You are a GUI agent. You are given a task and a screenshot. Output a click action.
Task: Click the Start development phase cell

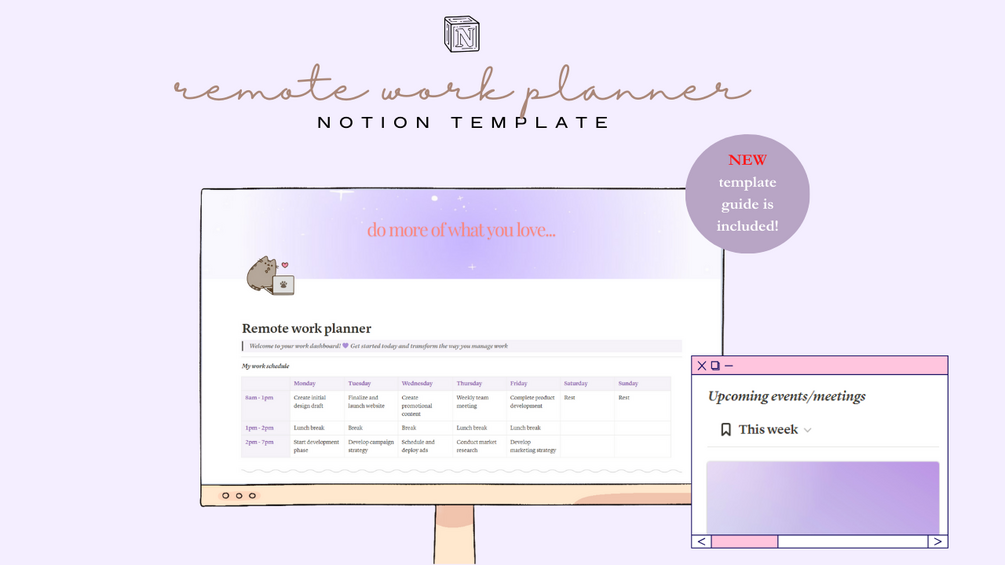316,446
